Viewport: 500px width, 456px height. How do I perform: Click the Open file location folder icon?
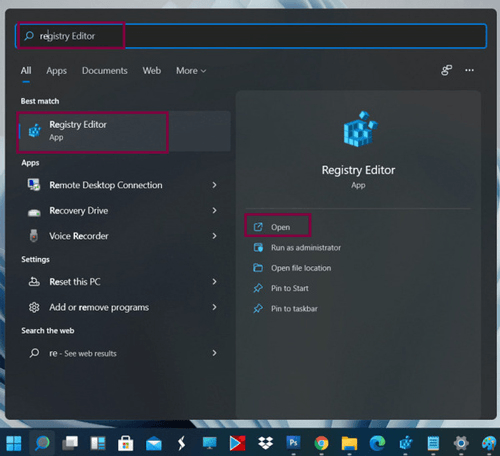(x=258, y=268)
